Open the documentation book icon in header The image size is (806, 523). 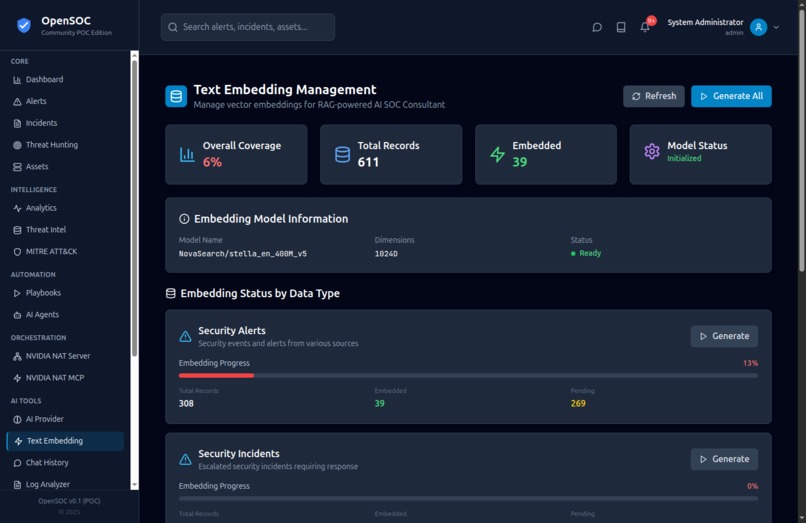[x=621, y=27]
